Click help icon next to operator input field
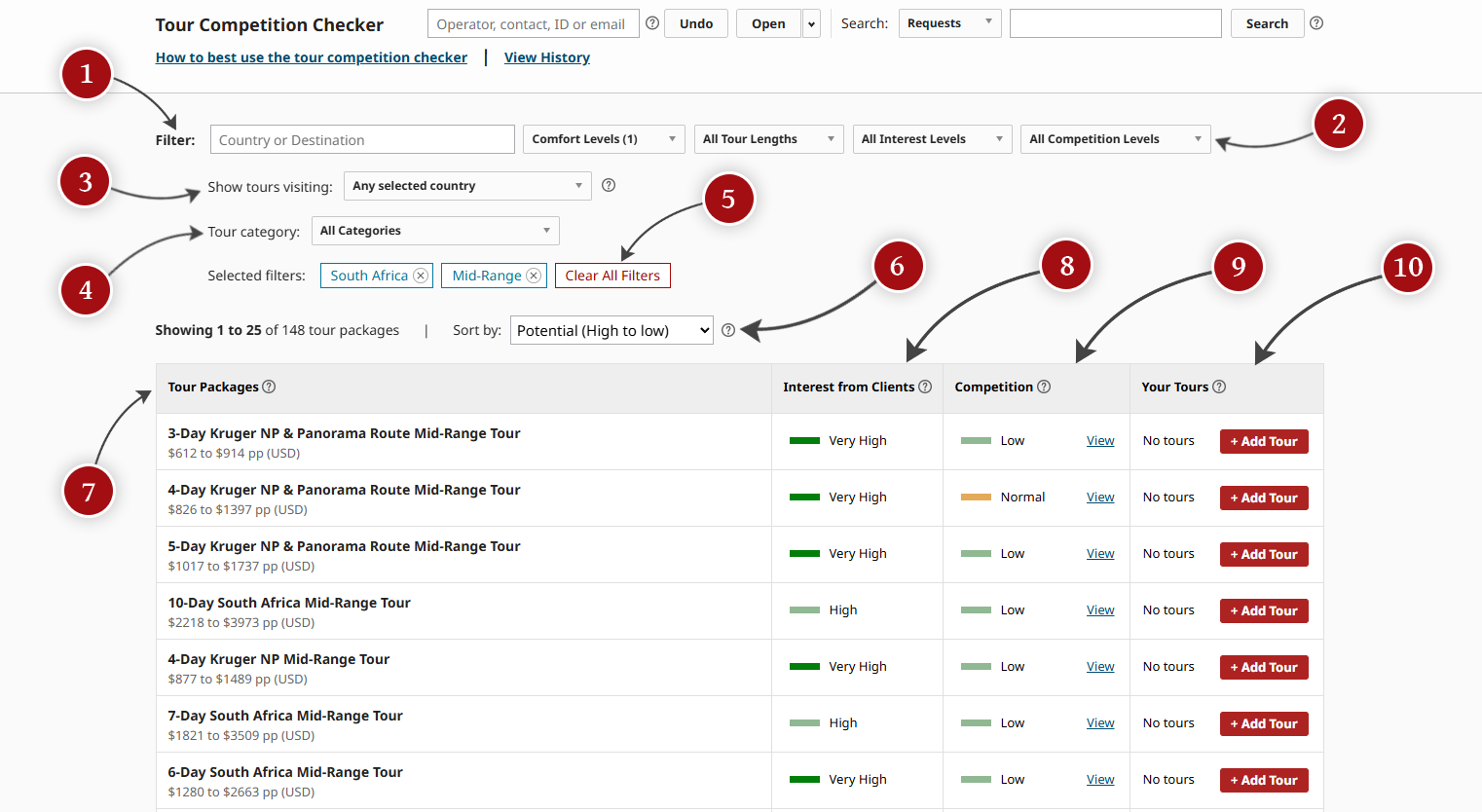This screenshot has width=1482, height=812. click(x=652, y=23)
